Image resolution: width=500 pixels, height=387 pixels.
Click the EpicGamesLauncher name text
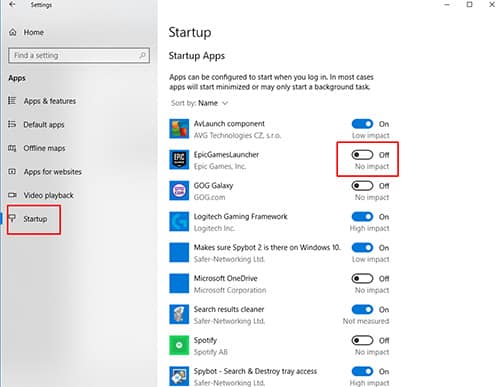click(x=226, y=155)
